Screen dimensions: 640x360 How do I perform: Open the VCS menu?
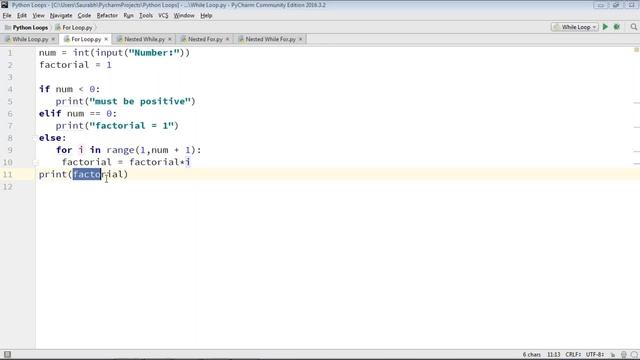pos(163,16)
